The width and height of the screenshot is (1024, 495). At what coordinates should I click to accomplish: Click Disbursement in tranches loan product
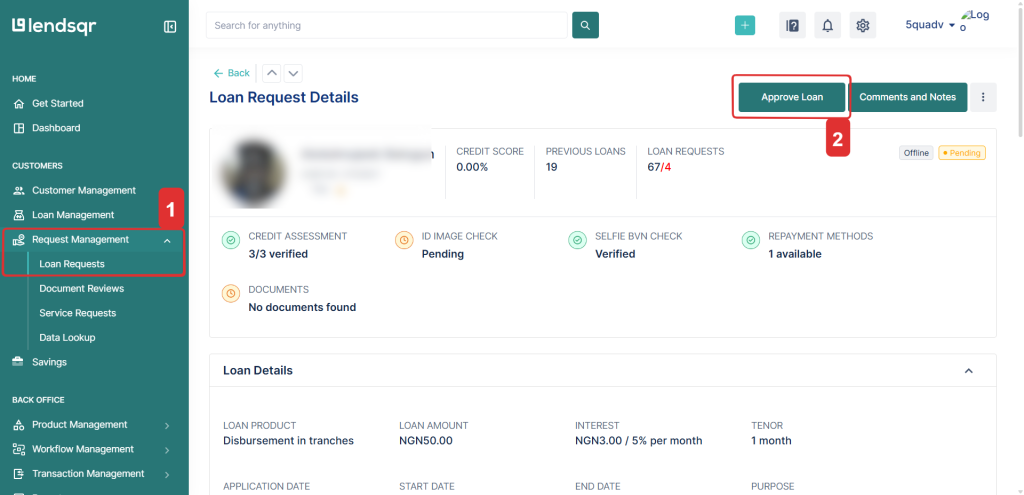tap(289, 441)
